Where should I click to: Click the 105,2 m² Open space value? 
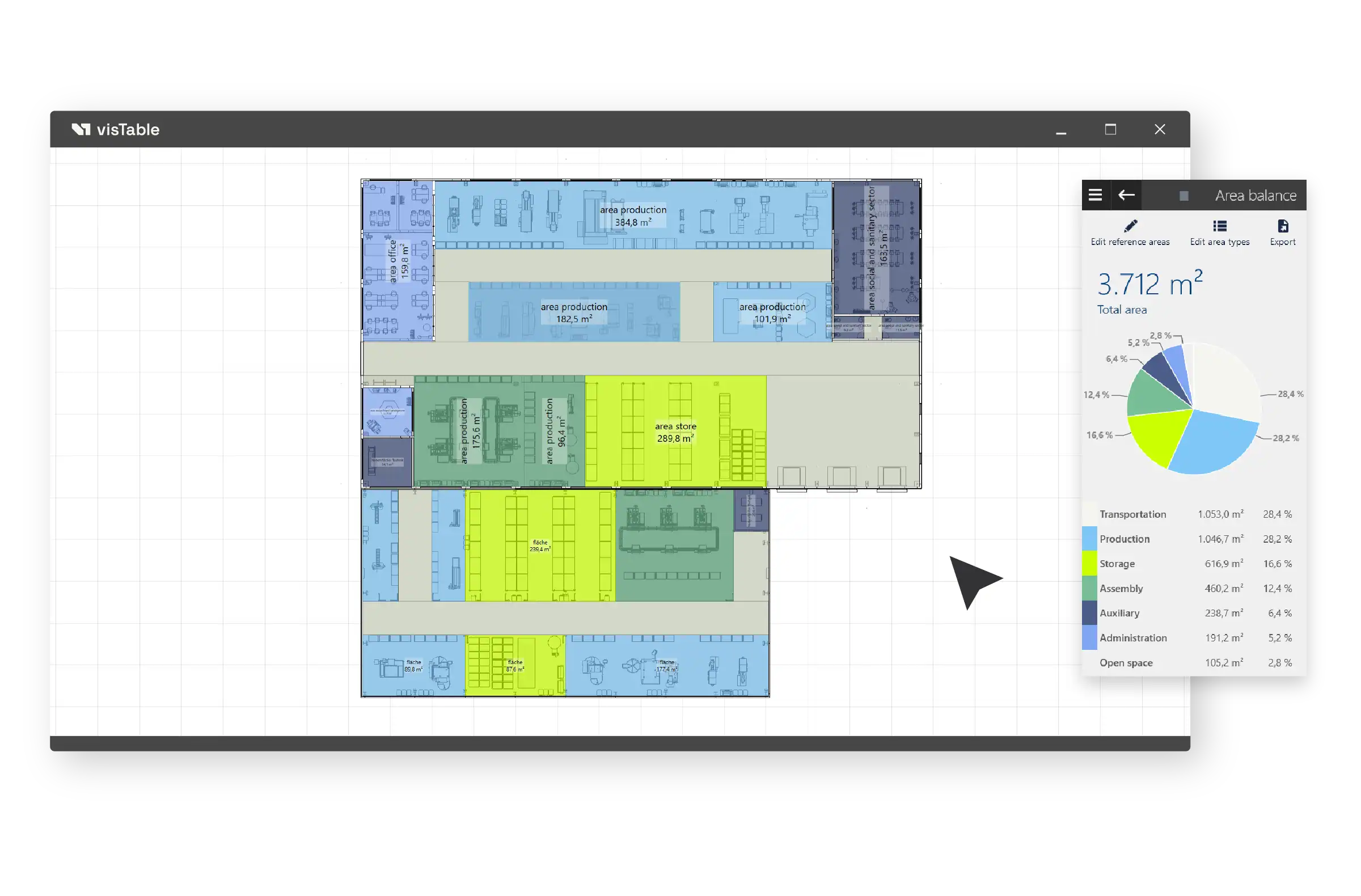tap(1223, 662)
